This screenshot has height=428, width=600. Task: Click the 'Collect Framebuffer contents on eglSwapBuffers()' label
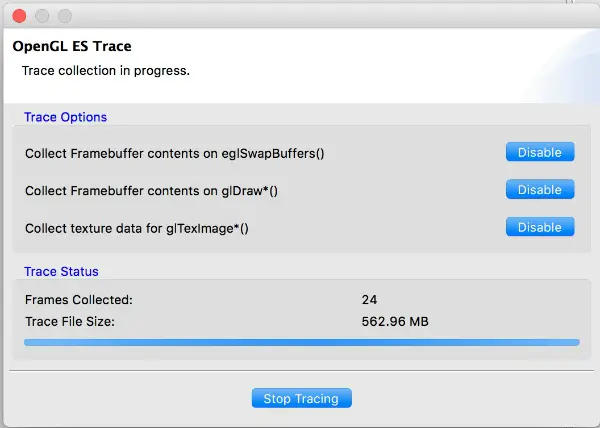tap(174, 153)
